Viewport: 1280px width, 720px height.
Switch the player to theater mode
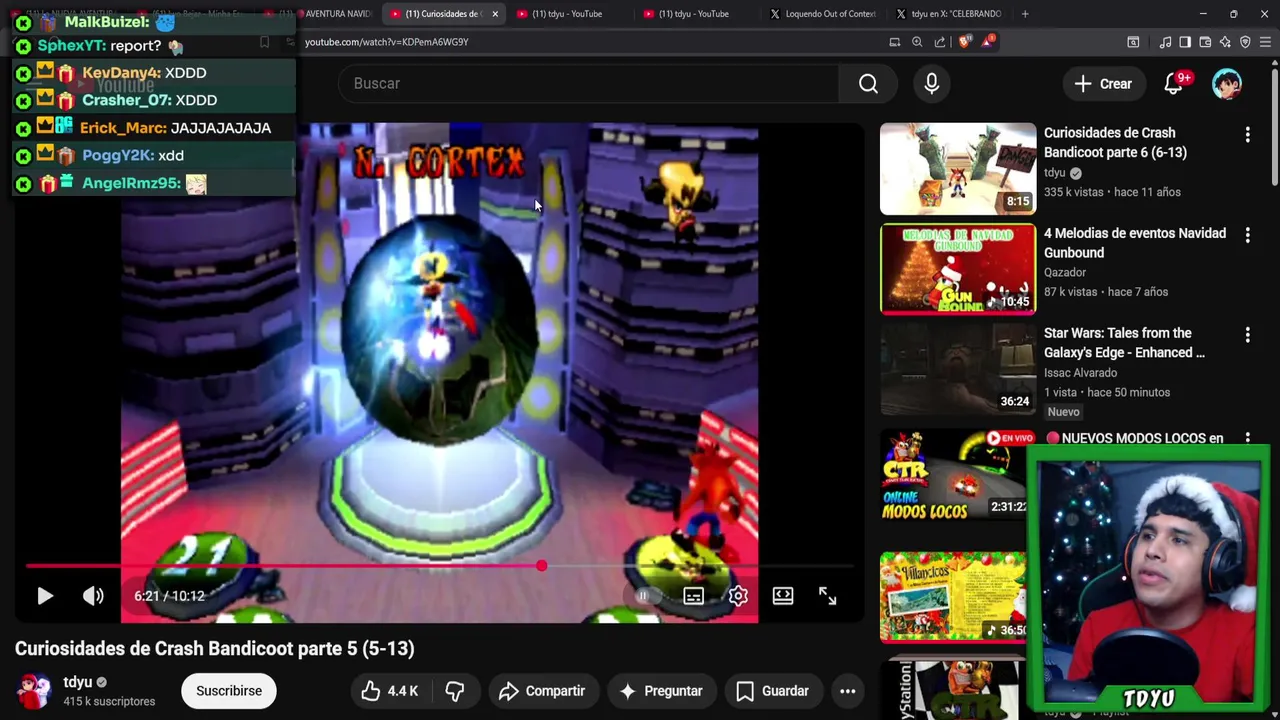pos(783,596)
